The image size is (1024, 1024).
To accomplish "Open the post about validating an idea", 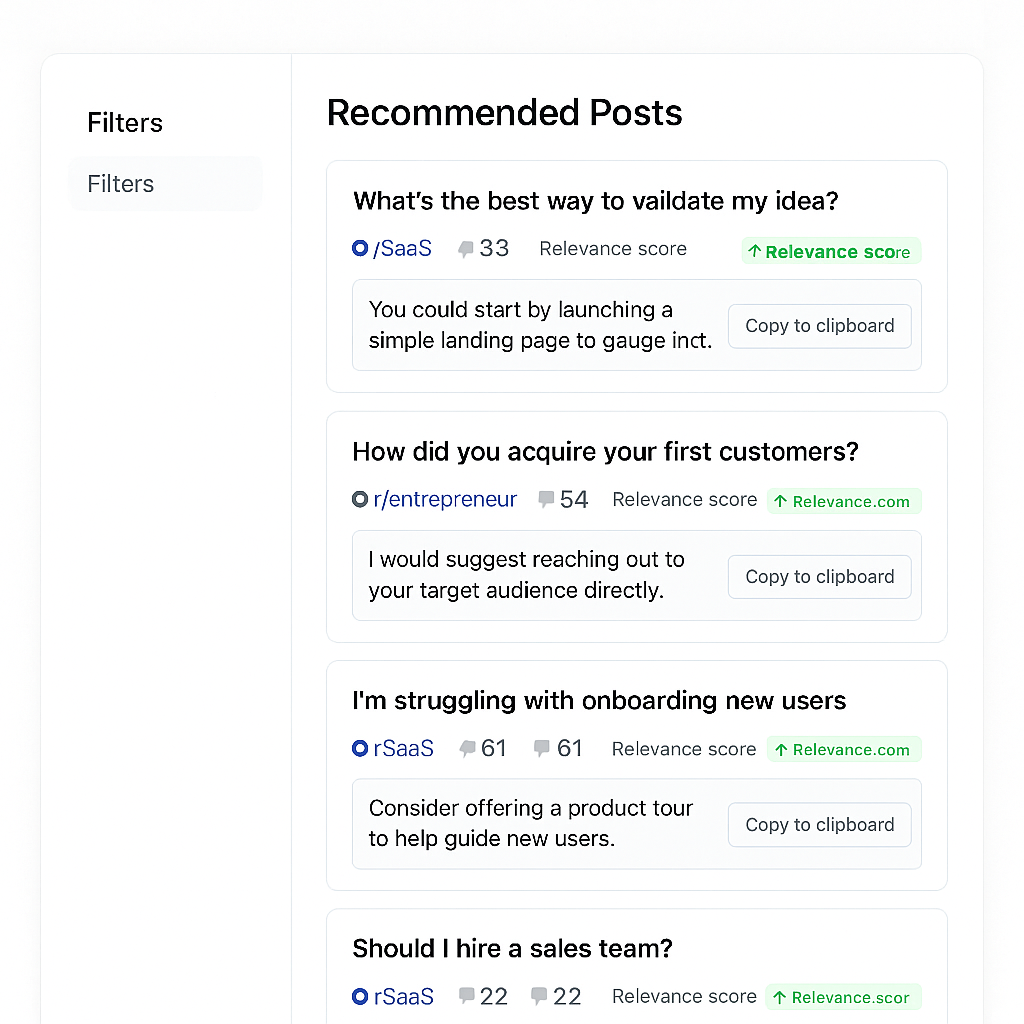I will click(595, 201).
